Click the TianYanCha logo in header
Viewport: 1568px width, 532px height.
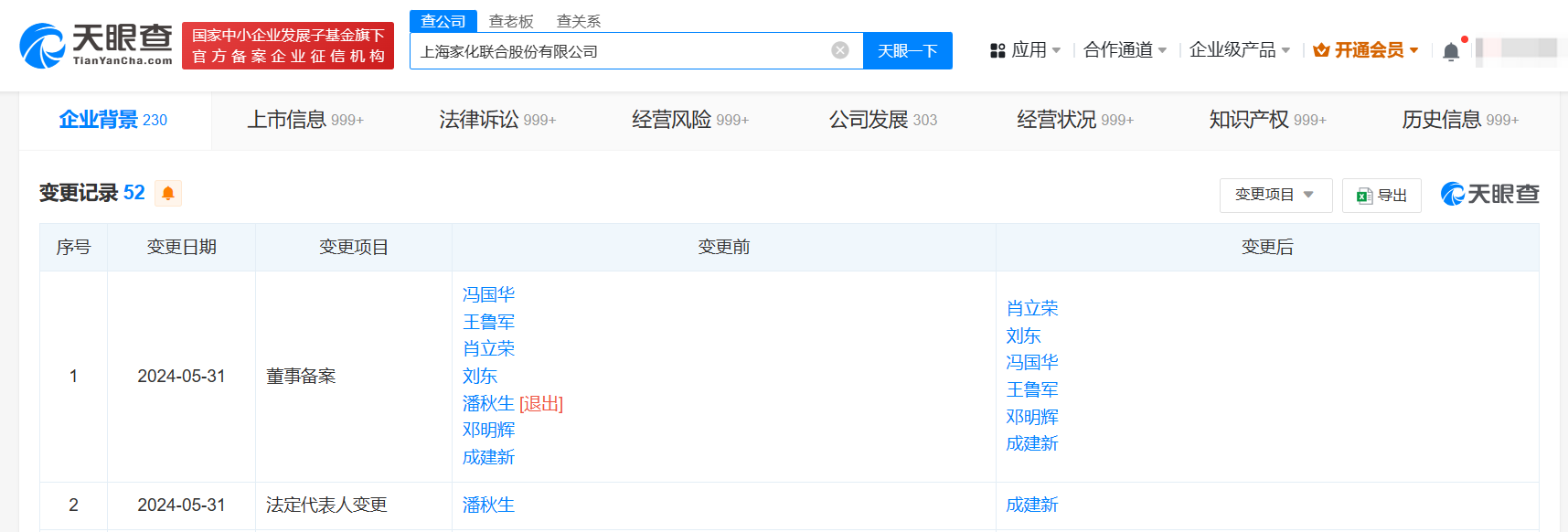(96, 45)
